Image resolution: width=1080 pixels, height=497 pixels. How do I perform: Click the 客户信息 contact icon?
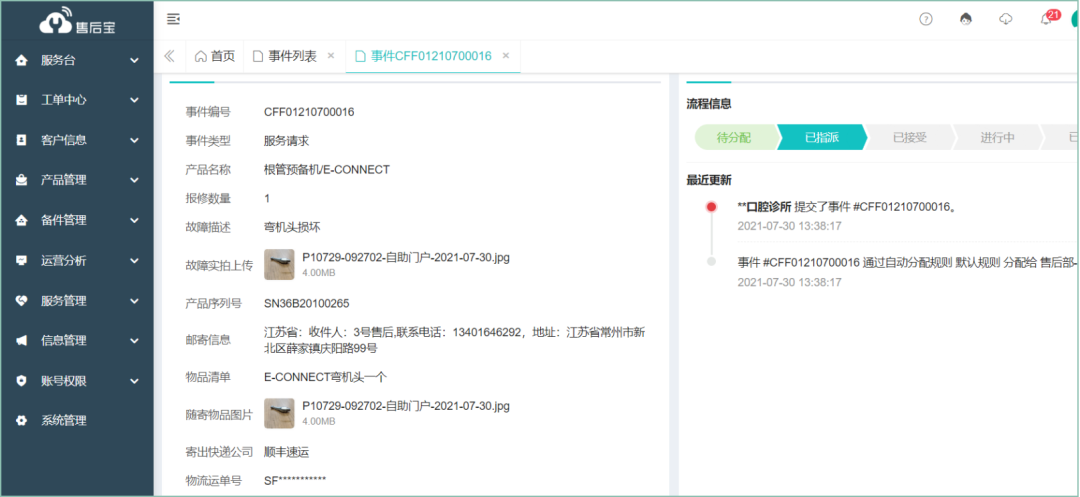pyautogui.click(x=21, y=140)
